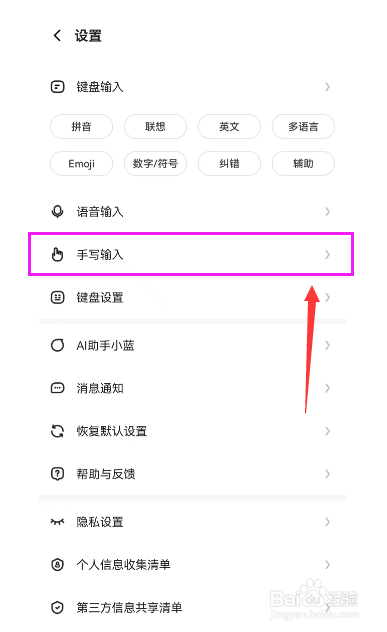This screenshot has width=387, height=632.
Task: Expand 键盘输入 using its chevron
Action: tap(327, 87)
